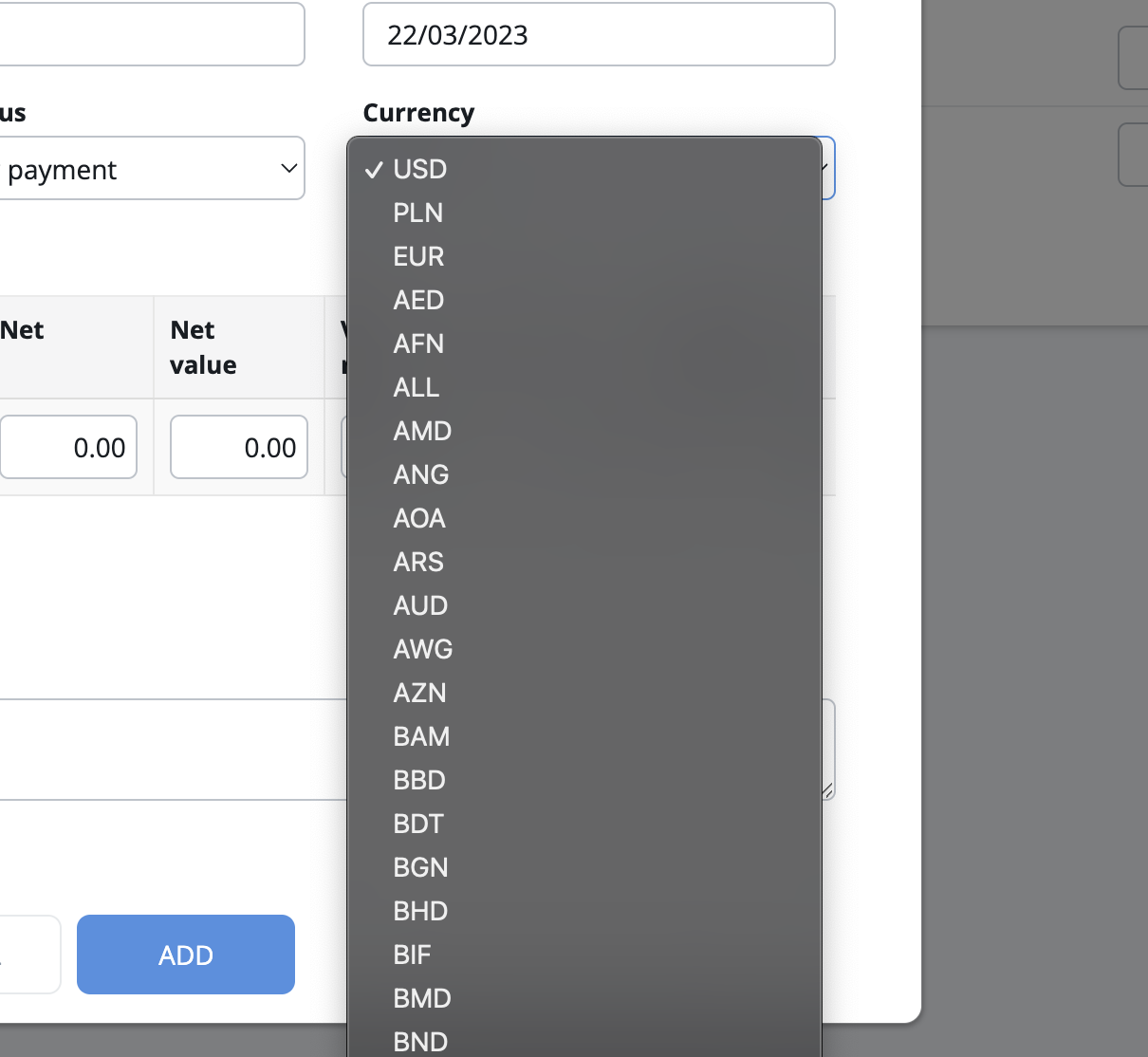Click the date field showing 22/03/2023
Image resolution: width=1148 pixels, height=1057 pixels.
(x=598, y=35)
